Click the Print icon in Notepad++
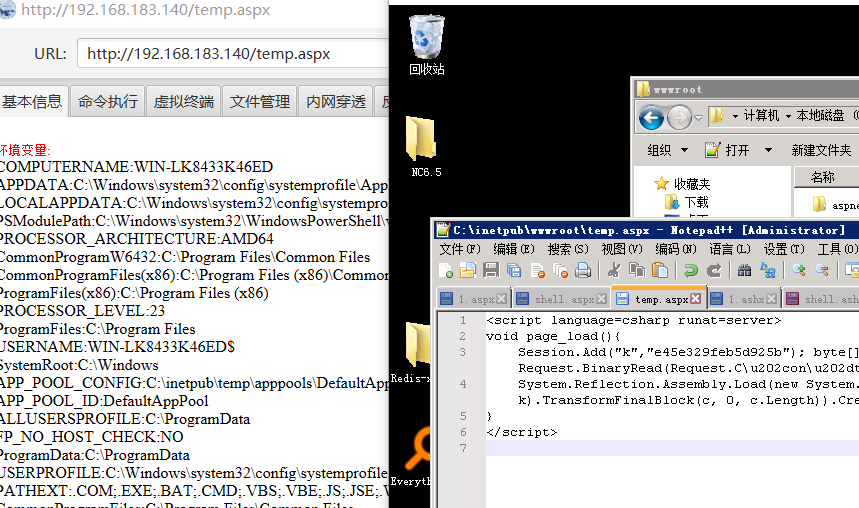 click(583, 270)
